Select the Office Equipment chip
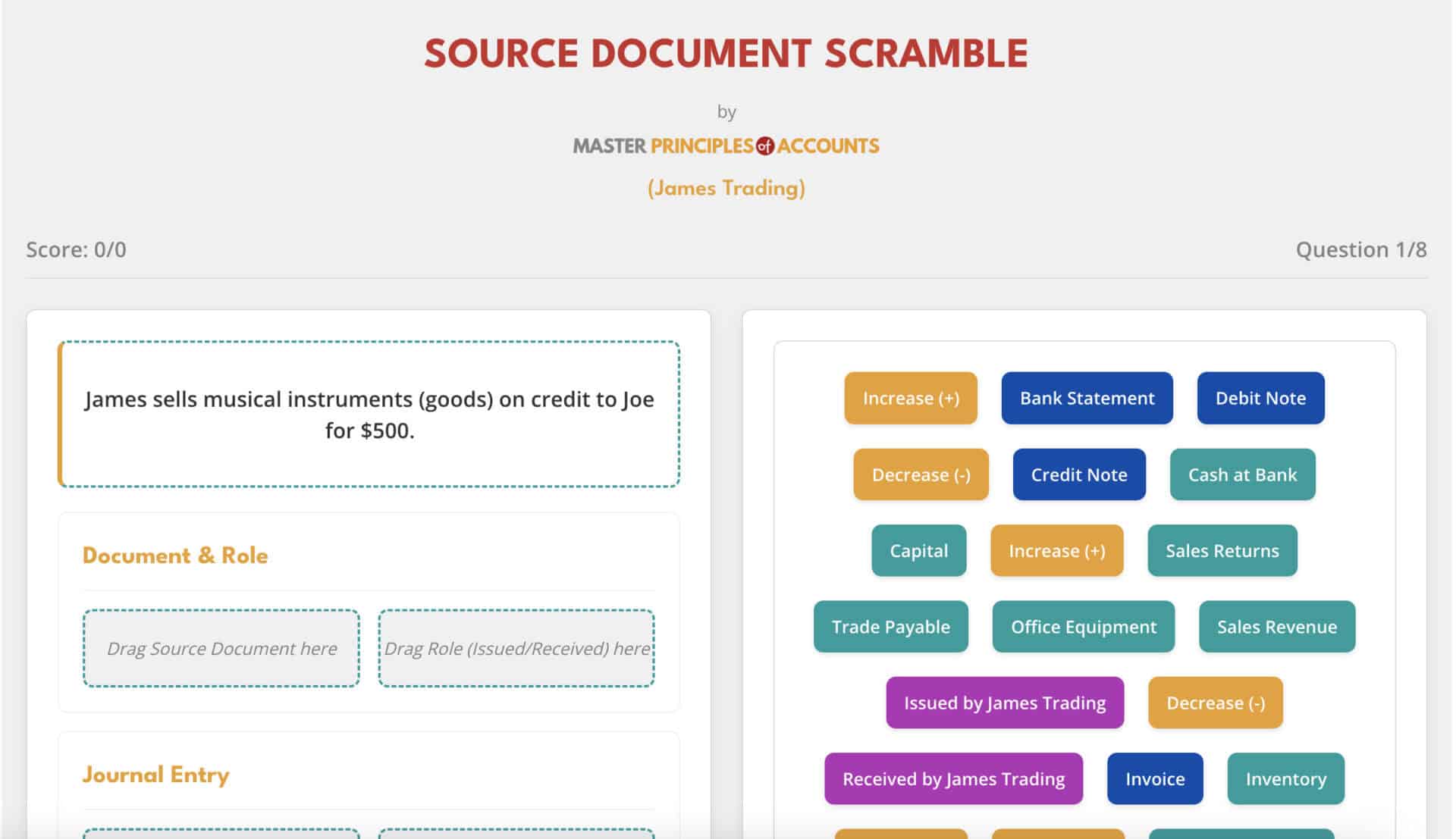 click(x=1083, y=627)
